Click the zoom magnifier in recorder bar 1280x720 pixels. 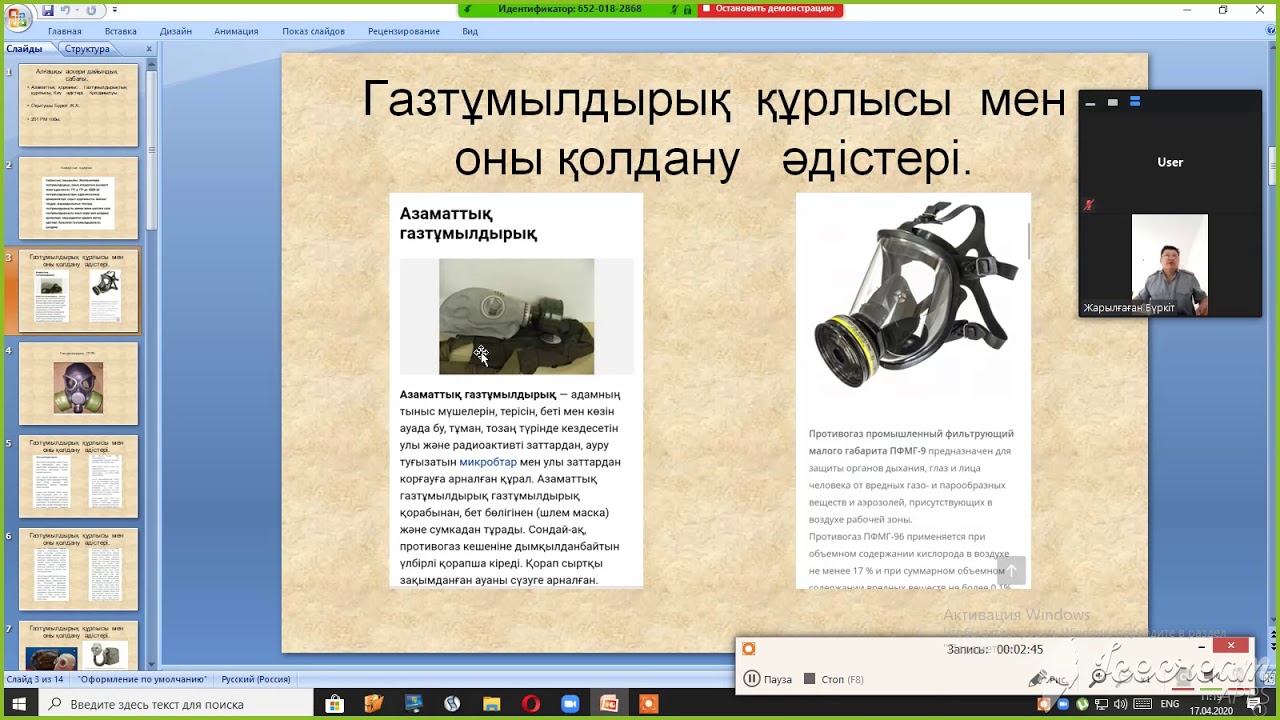click(x=1099, y=677)
